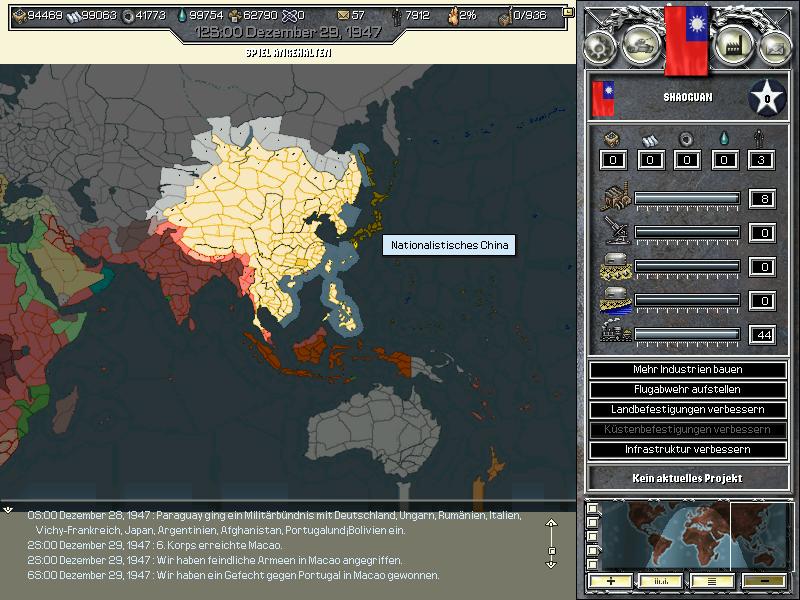Viewport: 800px width, 600px height.
Task: Click the small flag beside Shaoguan
Action: [x=603, y=98]
